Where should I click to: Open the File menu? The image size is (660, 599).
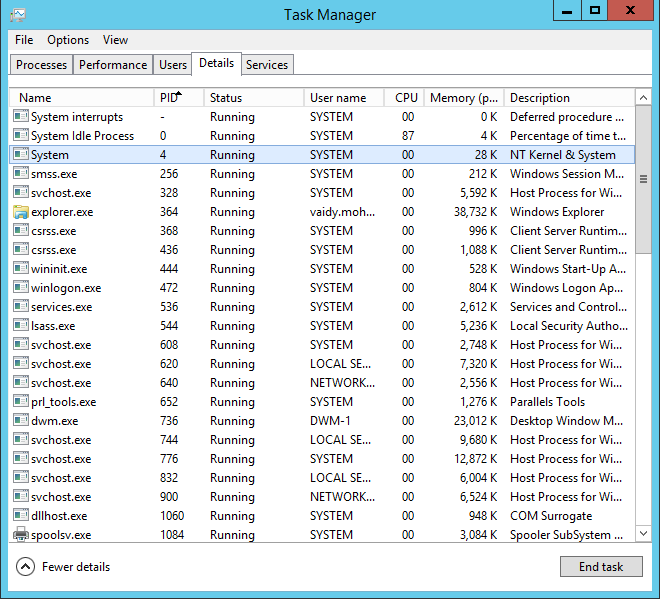tap(24, 40)
